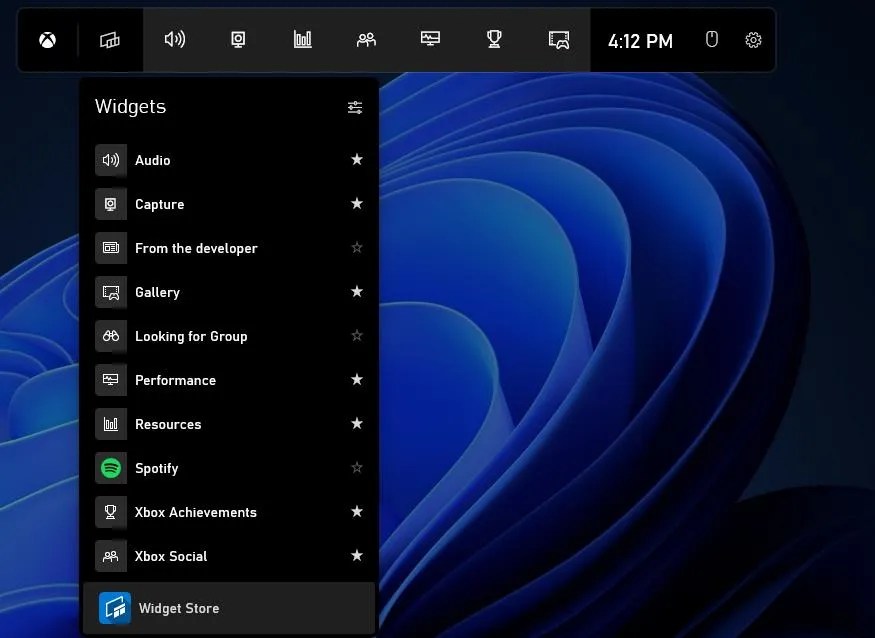The image size is (875, 638).
Task: Open the Game Bar settings gear
Action: coord(753,40)
